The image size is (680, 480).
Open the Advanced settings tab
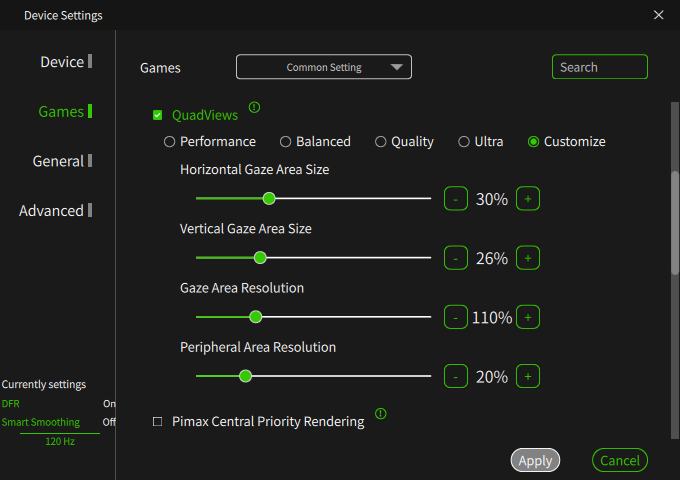click(x=52, y=211)
